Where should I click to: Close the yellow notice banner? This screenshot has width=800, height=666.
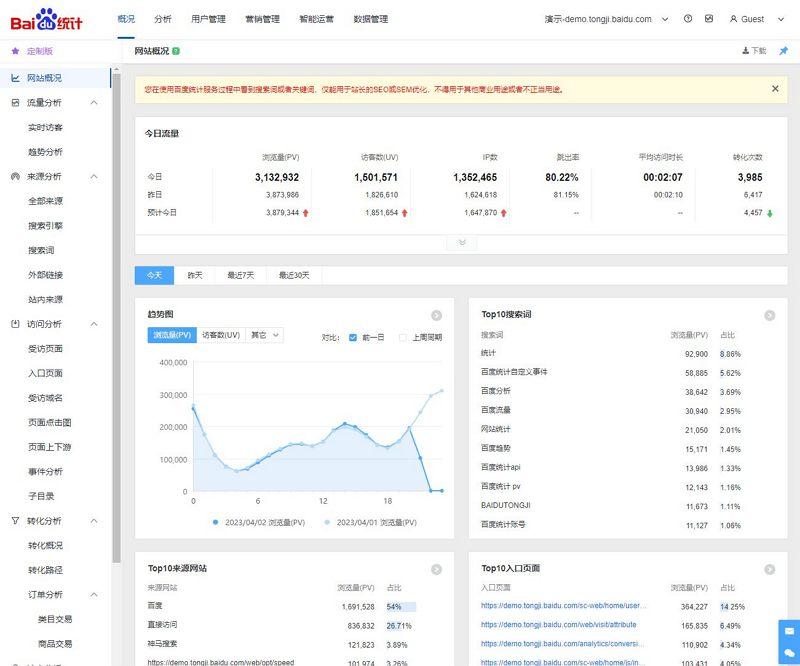click(775, 89)
